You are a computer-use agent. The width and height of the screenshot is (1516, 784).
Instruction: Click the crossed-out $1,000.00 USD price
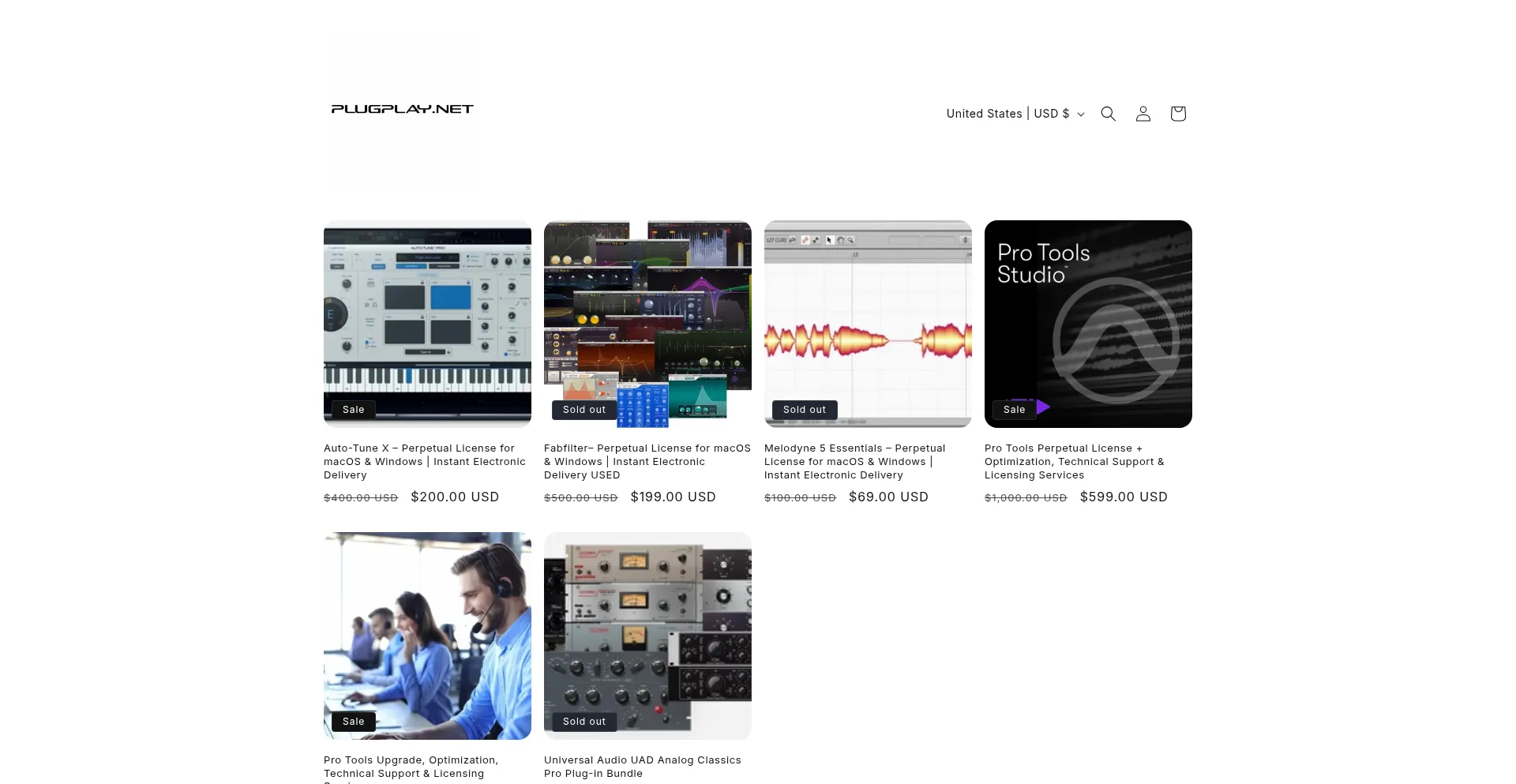(1026, 498)
